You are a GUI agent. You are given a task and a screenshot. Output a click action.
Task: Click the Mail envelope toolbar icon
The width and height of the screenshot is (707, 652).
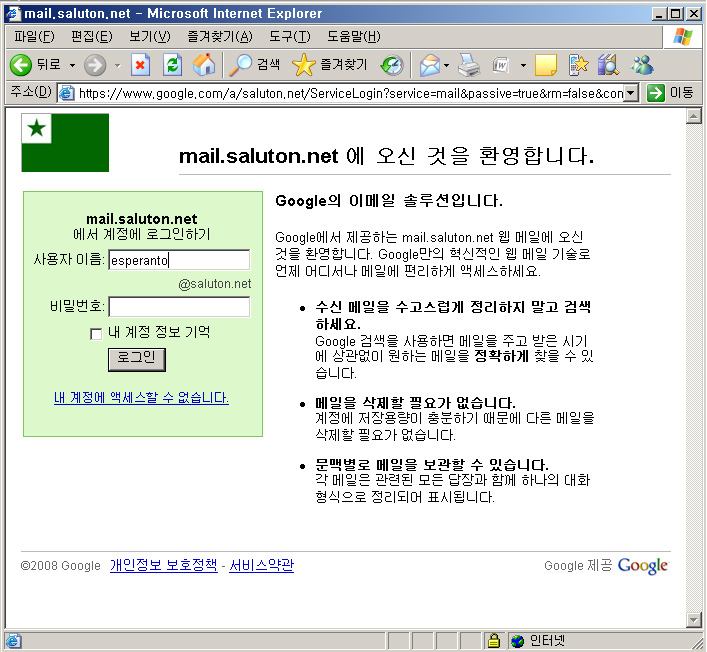coord(430,65)
